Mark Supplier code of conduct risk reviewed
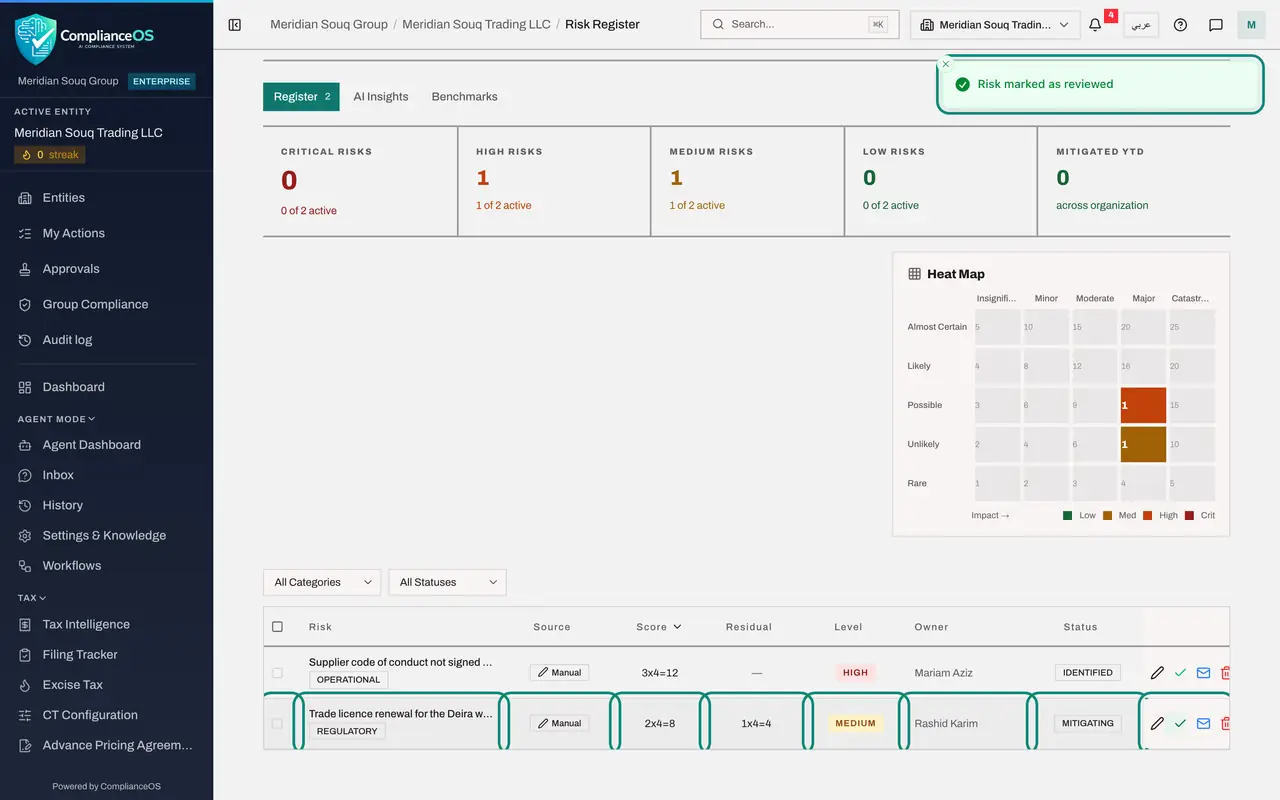This screenshot has width=1280, height=800. [x=1180, y=673]
